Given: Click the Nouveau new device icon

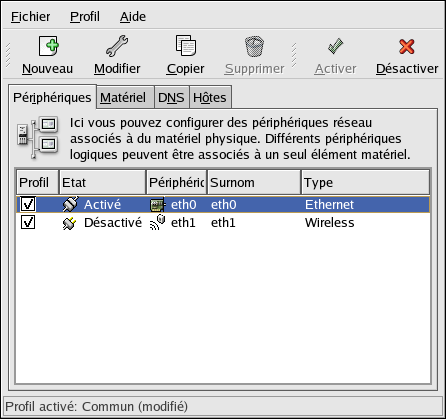Looking at the screenshot, I should (48, 46).
